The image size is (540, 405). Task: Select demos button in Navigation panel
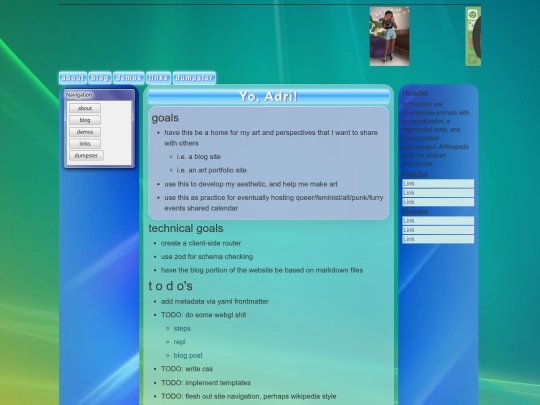coord(85,132)
